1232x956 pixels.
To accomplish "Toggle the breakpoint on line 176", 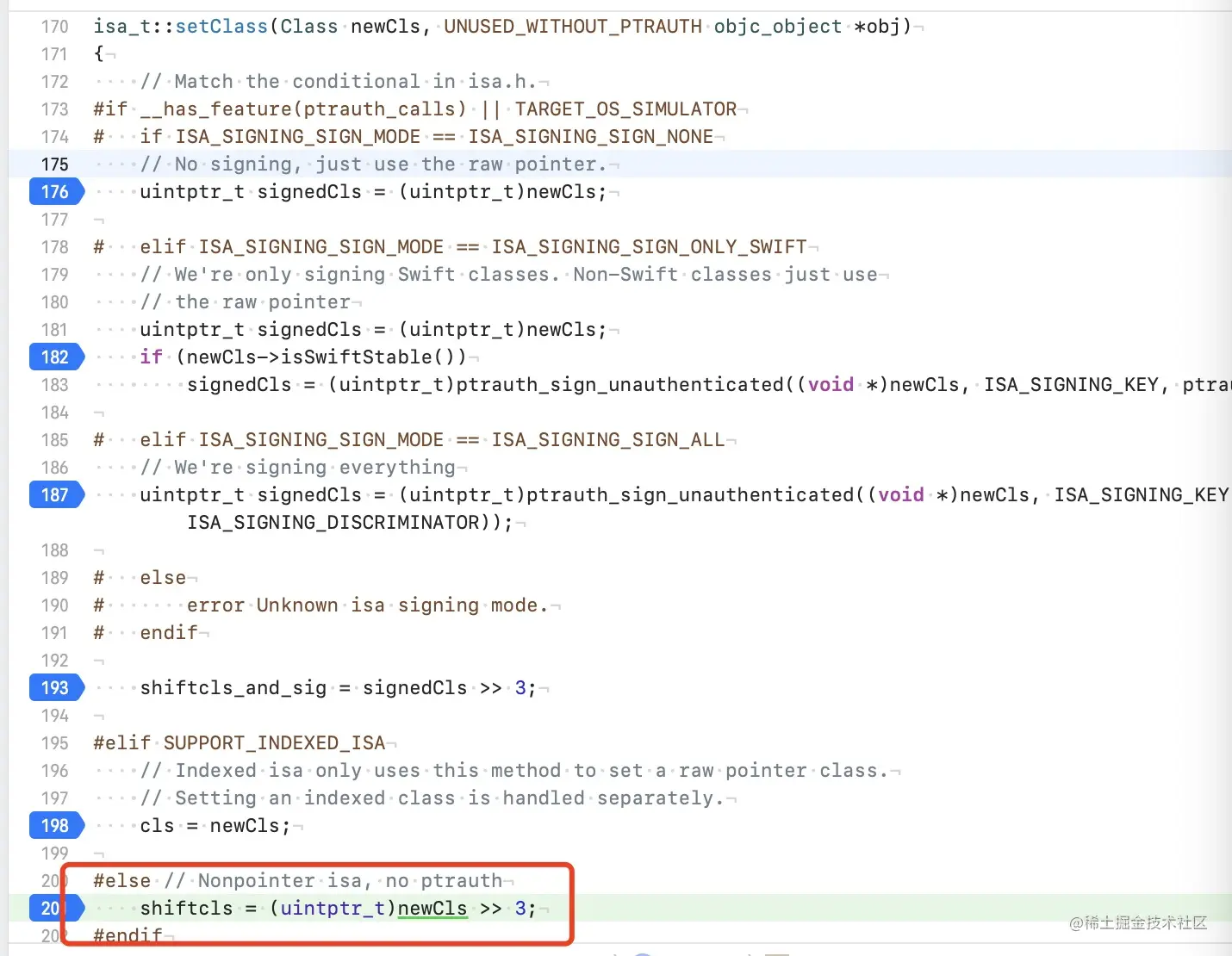I will (x=55, y=191).
